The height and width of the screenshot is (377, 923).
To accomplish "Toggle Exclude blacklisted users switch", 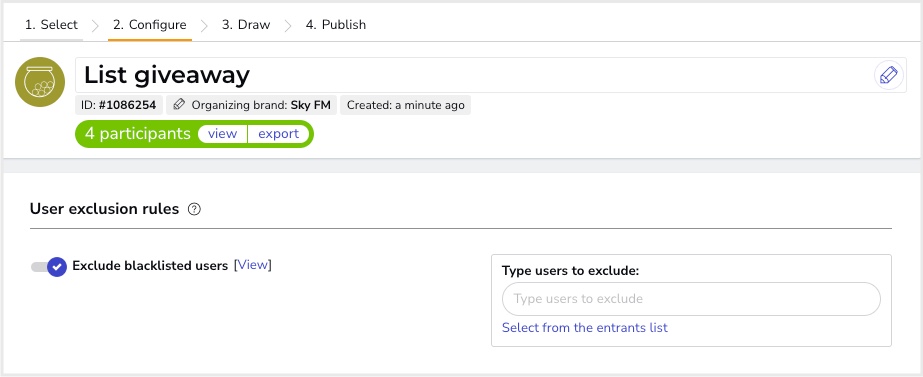I will tap(49, 266).
